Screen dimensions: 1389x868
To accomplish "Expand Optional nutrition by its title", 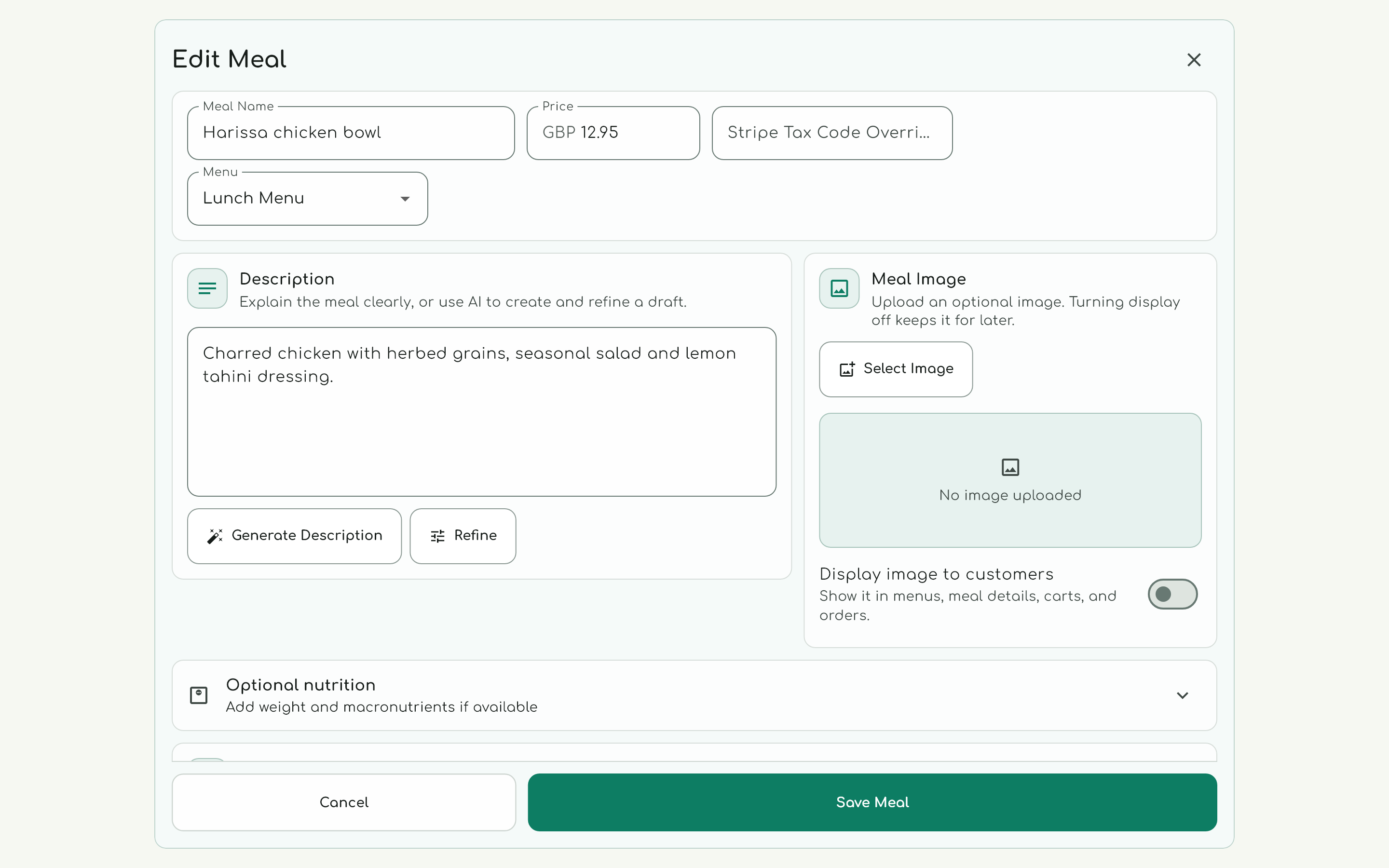I will pyautogui.click(x=301, y=685).
